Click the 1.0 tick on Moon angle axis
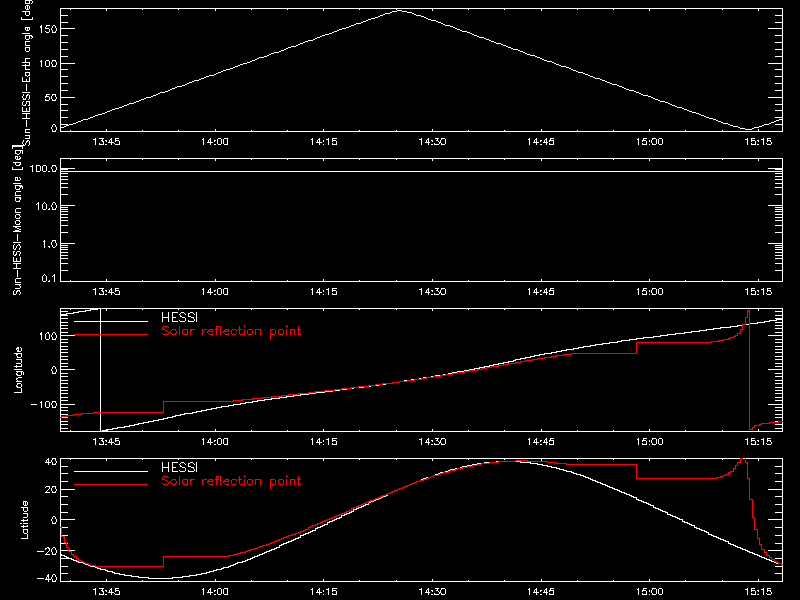Image resolution: width=800 pixels, height=600 pixels. (49, 244)
